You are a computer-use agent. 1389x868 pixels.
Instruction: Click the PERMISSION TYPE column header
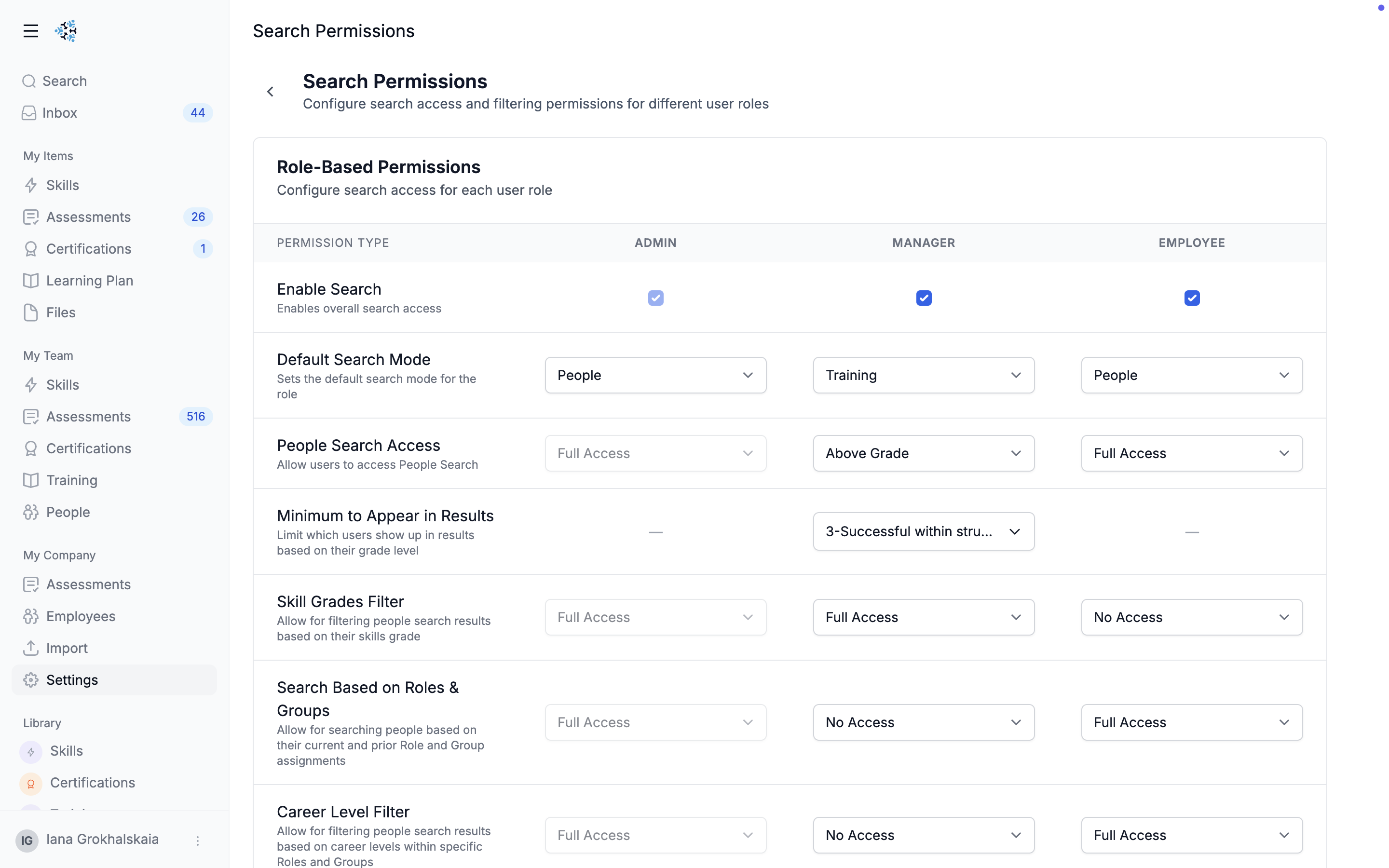click(x=333, y=243)
